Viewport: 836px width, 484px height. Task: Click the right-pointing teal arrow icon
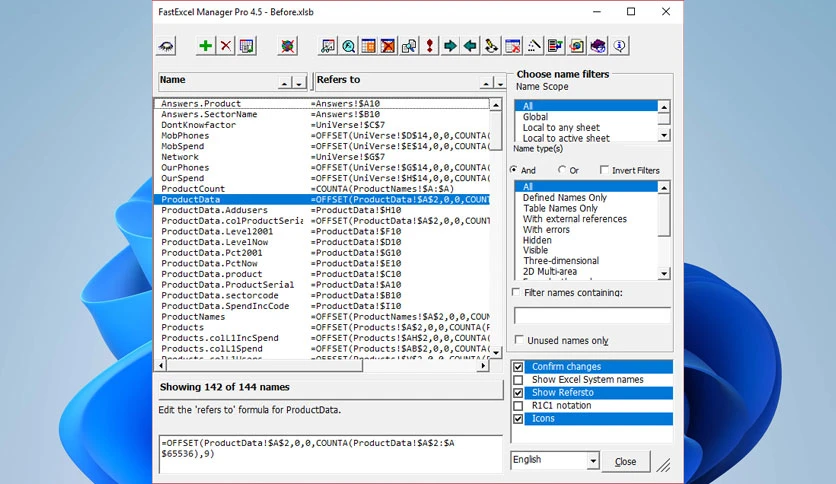(450, 46)
